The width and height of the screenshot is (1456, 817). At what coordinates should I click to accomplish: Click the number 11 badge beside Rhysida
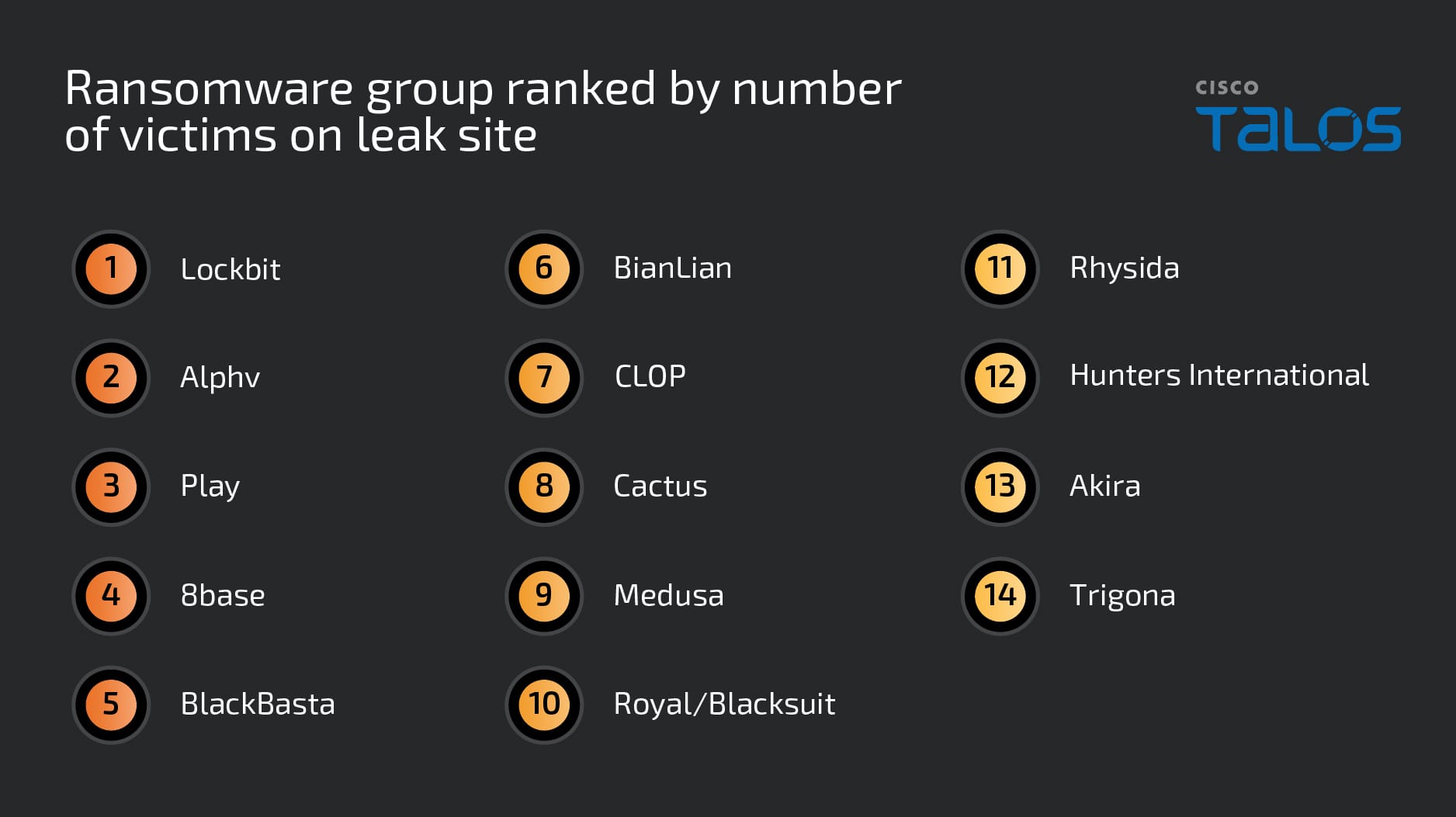(x=1000, y=268)
